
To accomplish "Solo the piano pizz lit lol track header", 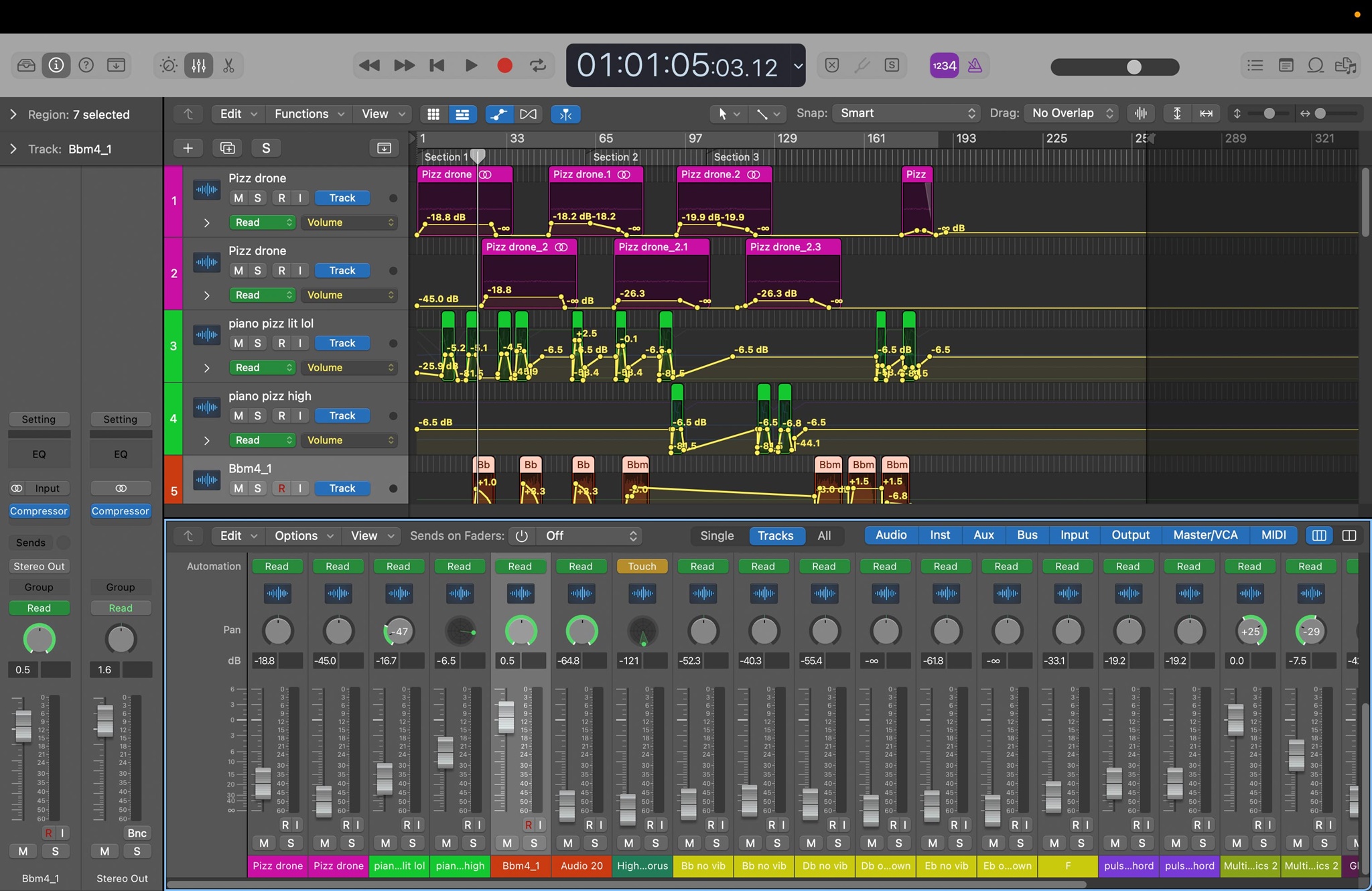I will click(258, 343).
